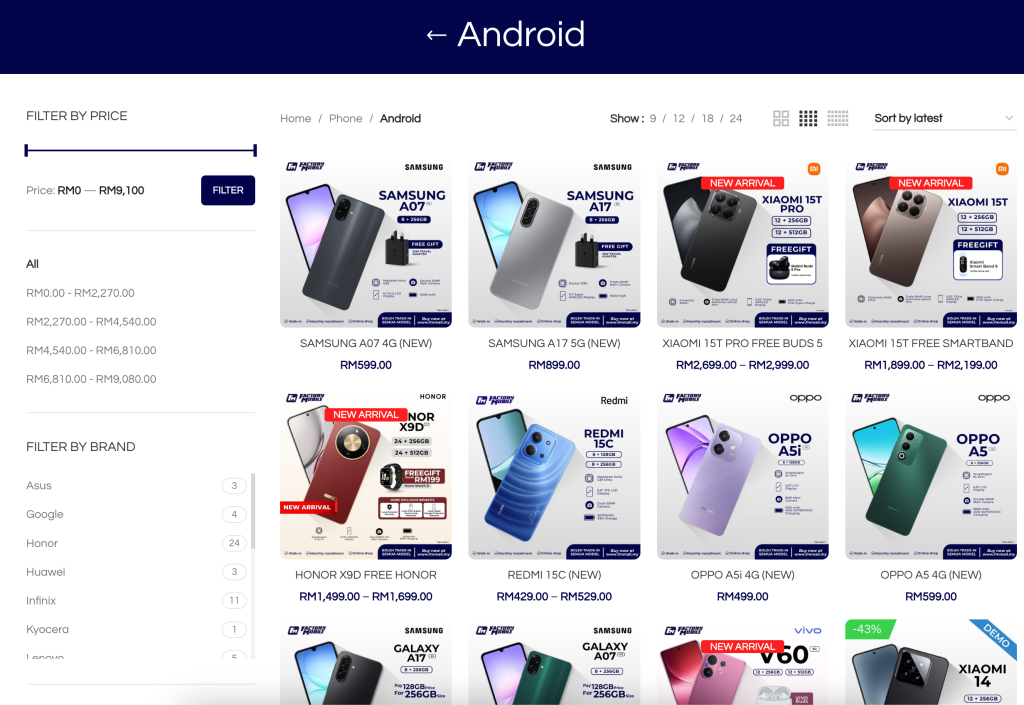Viewport: 1024px width, 705px height.
Task: Go to Home breadcrumb link
Action: tap(296, 118)
